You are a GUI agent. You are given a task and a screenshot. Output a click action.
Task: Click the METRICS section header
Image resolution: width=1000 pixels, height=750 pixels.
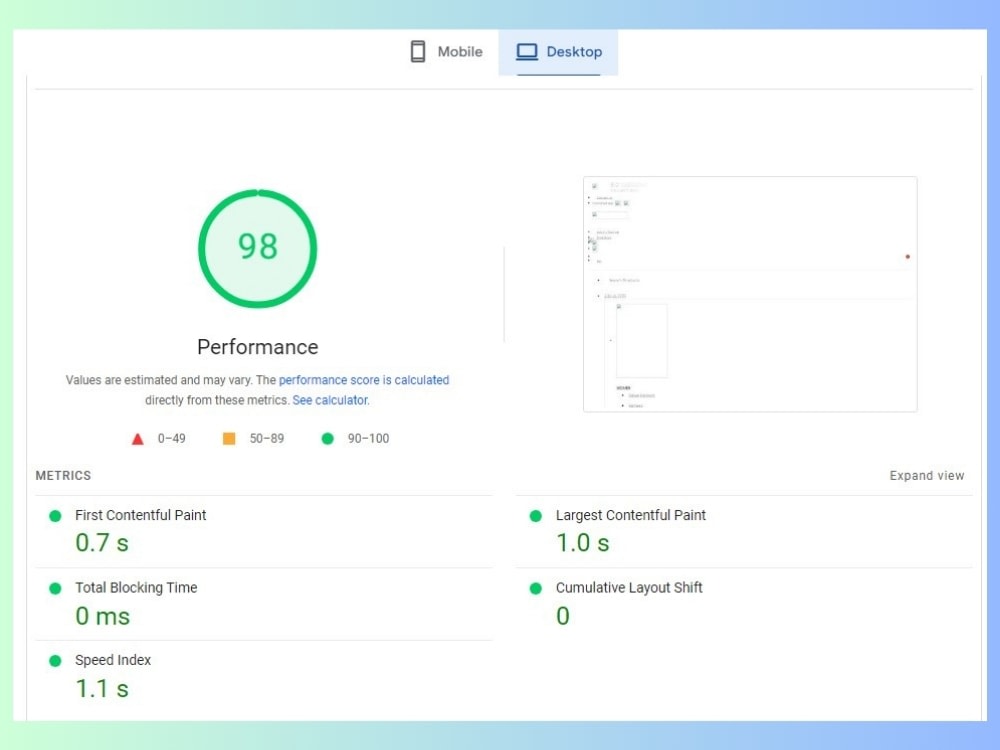point(63,476)
